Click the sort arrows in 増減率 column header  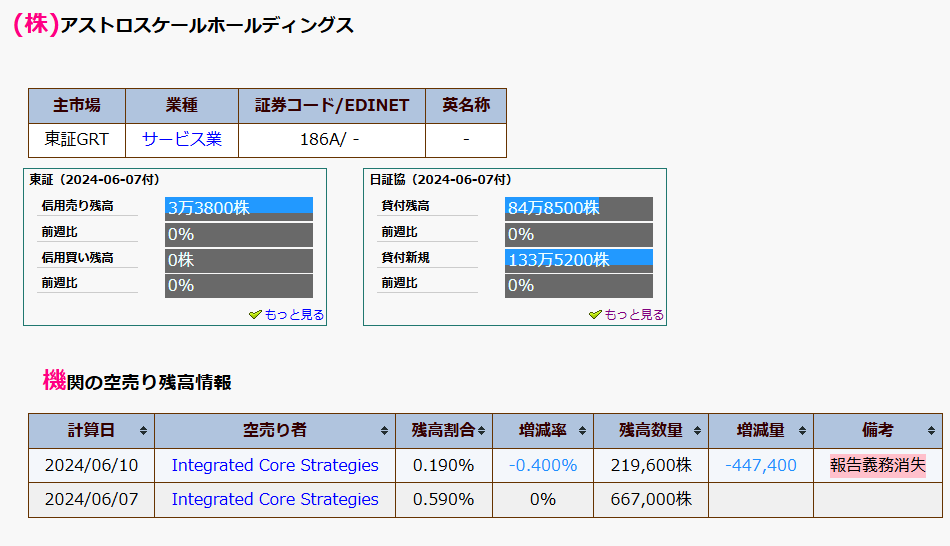pyautogui.click(x=583, y=431)
